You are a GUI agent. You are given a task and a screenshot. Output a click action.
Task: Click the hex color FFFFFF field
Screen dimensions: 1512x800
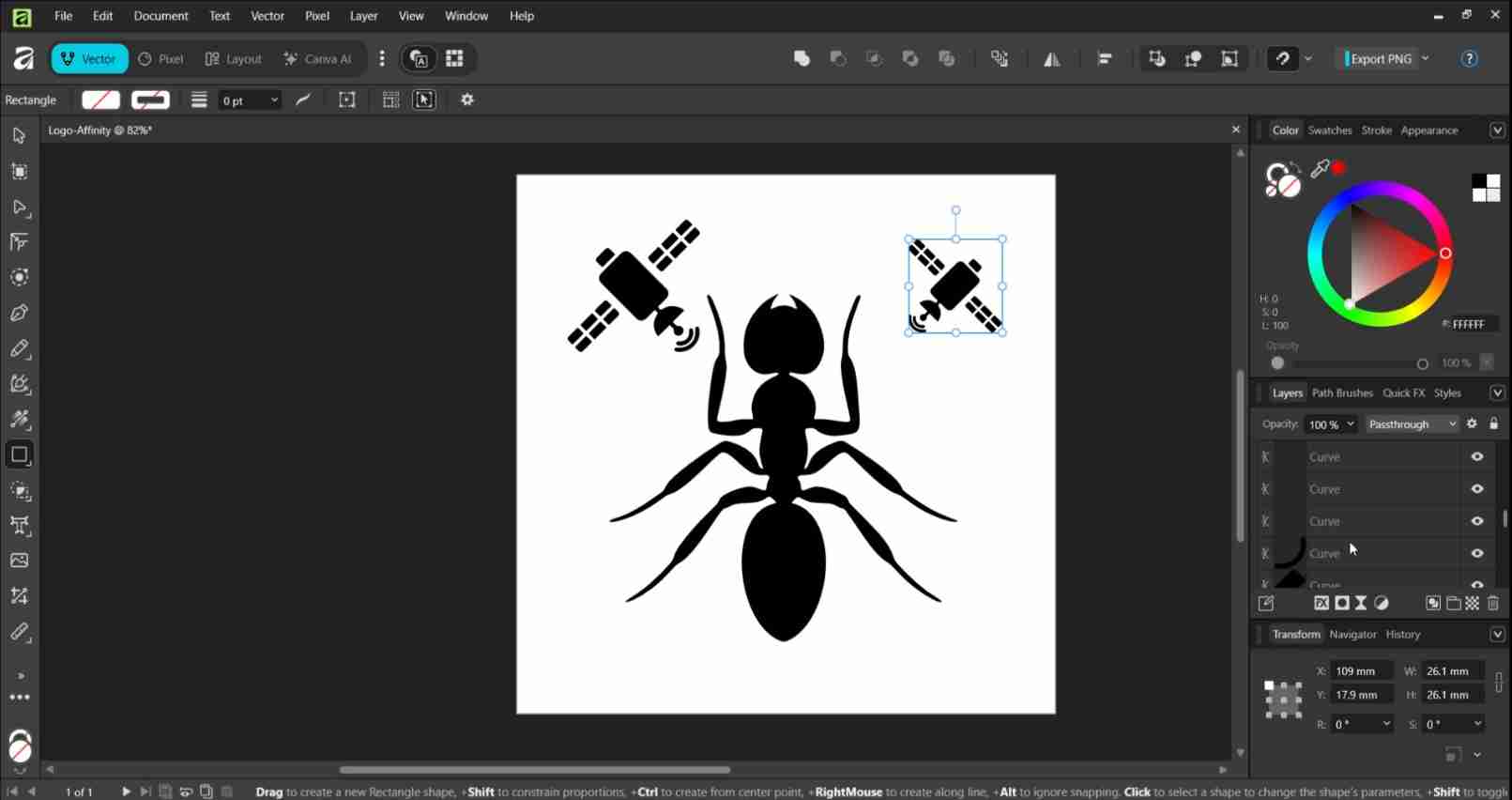coord(1474,324)
